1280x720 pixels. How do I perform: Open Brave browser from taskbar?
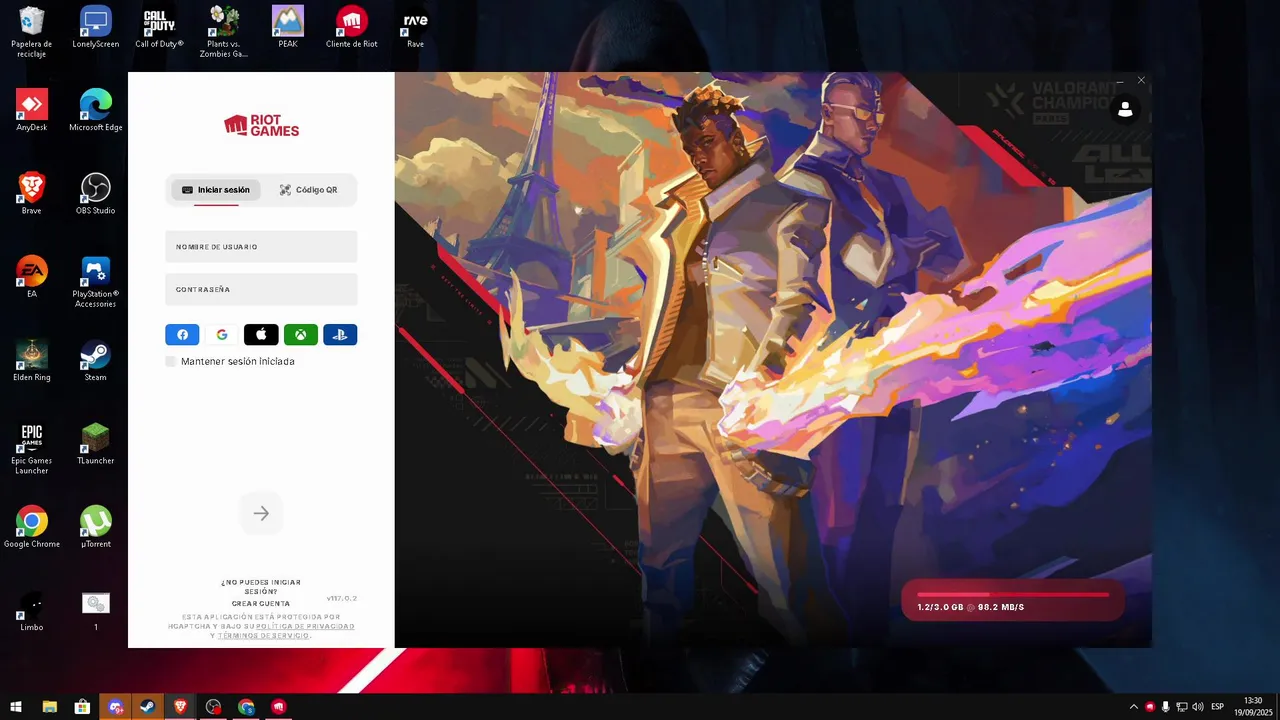pyautogui.click(x=180, y=706)
